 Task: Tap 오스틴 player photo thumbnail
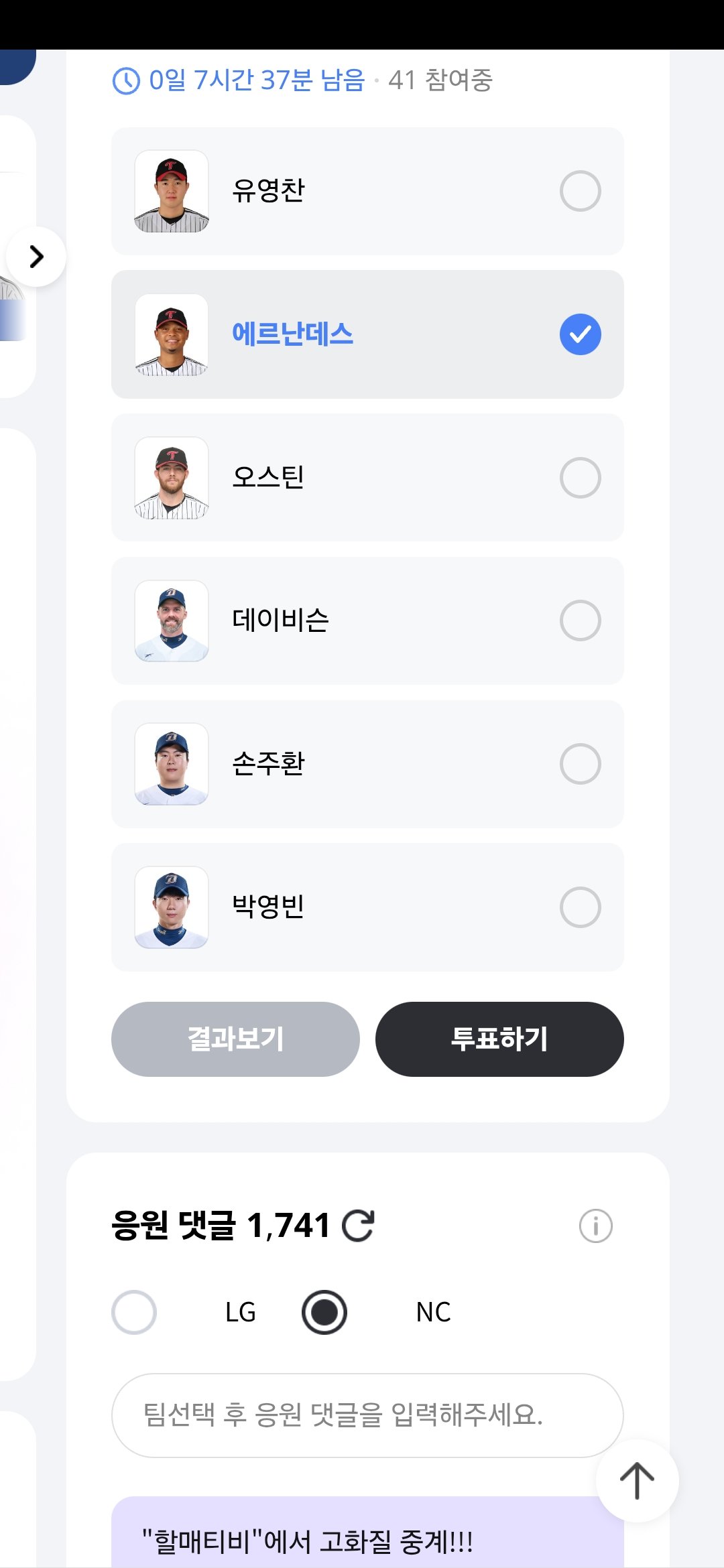(x=172, y=478)
